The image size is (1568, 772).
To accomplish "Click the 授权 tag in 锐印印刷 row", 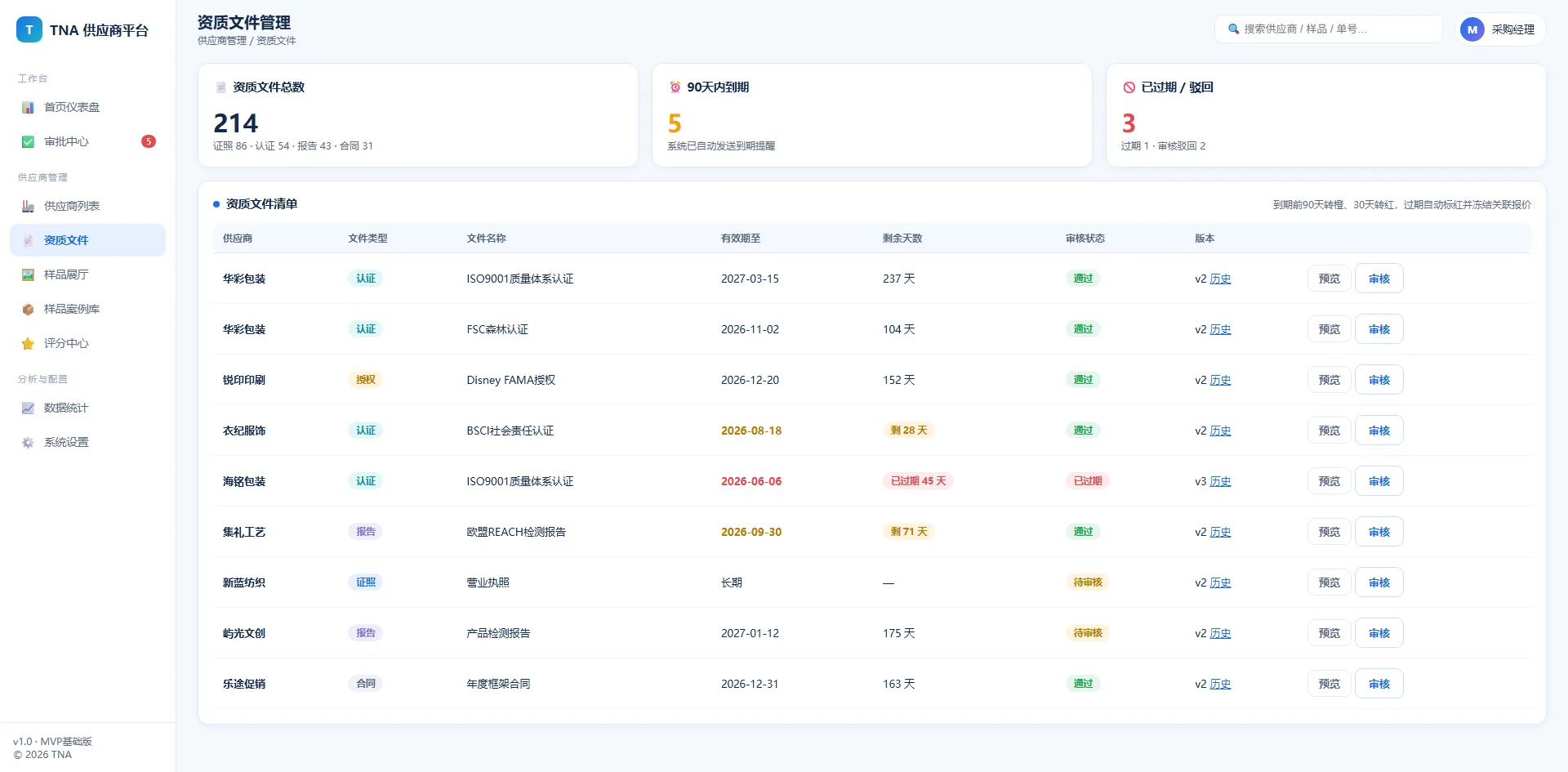I will [365, 380].
